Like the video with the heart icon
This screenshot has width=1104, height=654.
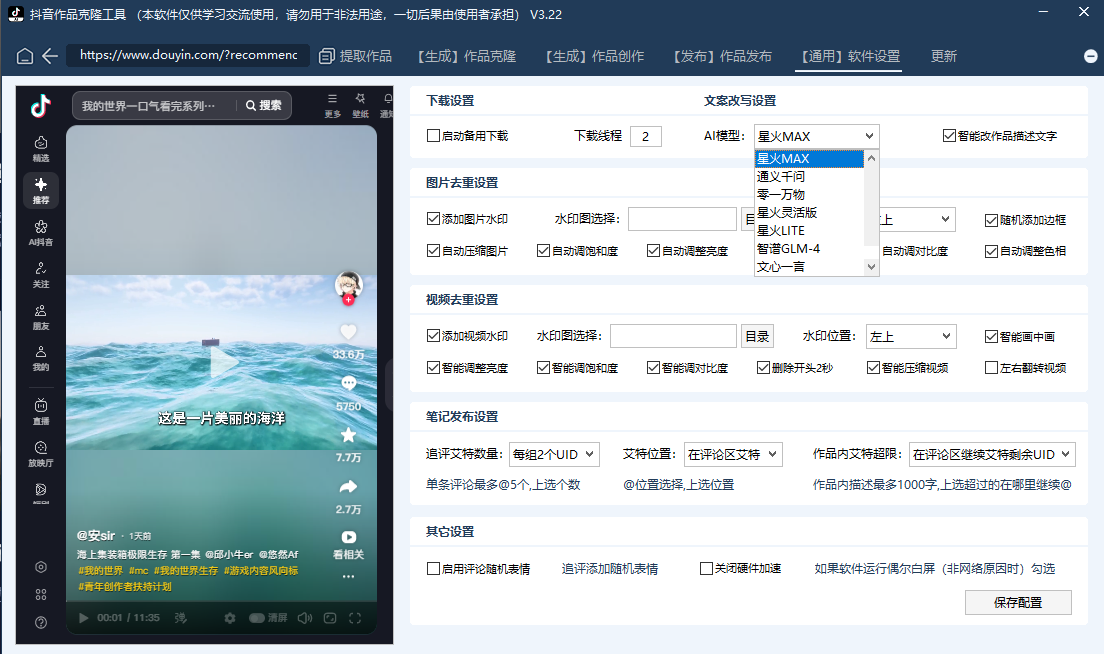tap(348, 332)
